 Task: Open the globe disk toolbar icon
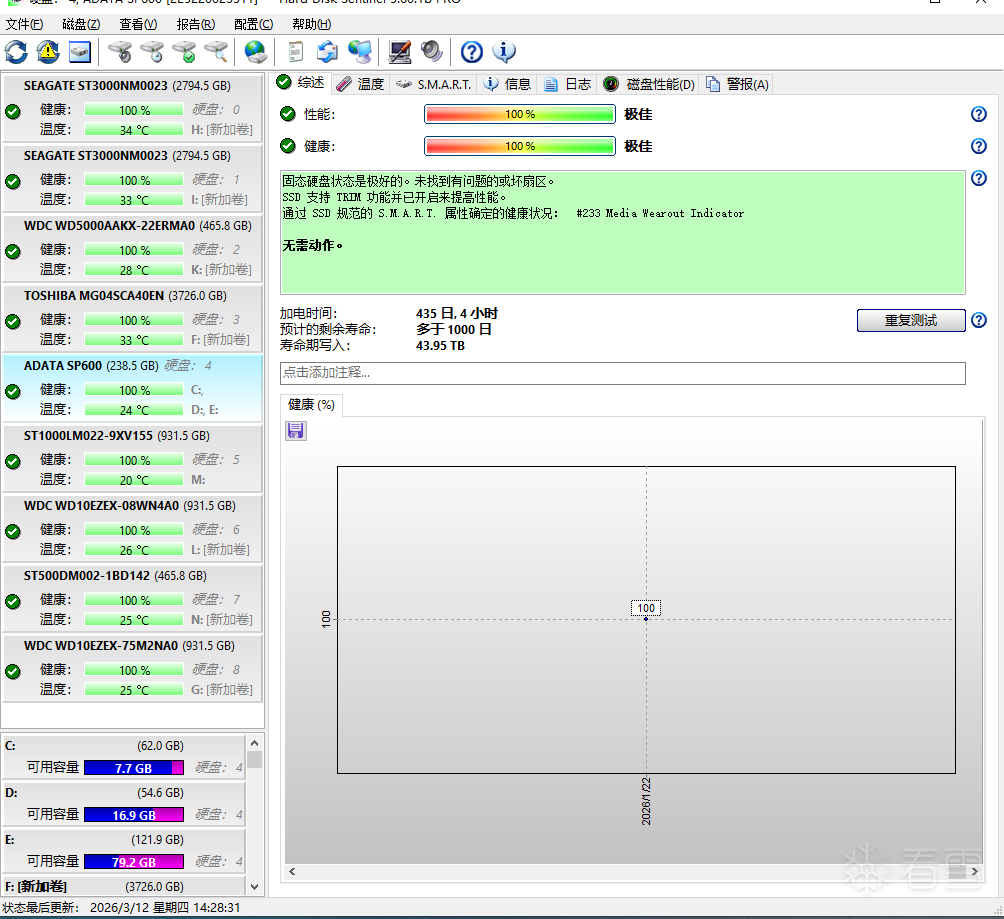(256, 52)
